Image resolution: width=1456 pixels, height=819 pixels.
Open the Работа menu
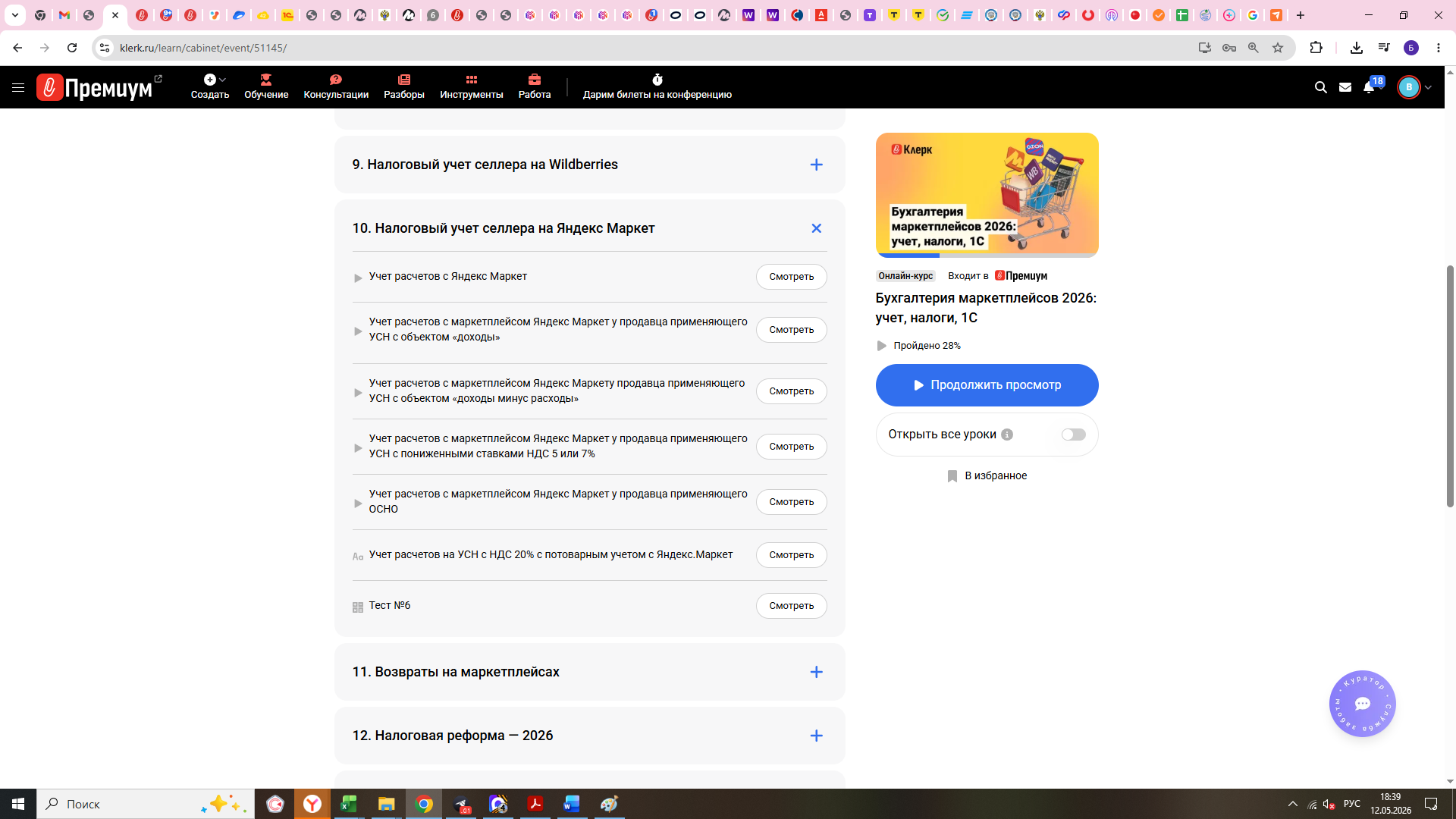pos(535,86)
